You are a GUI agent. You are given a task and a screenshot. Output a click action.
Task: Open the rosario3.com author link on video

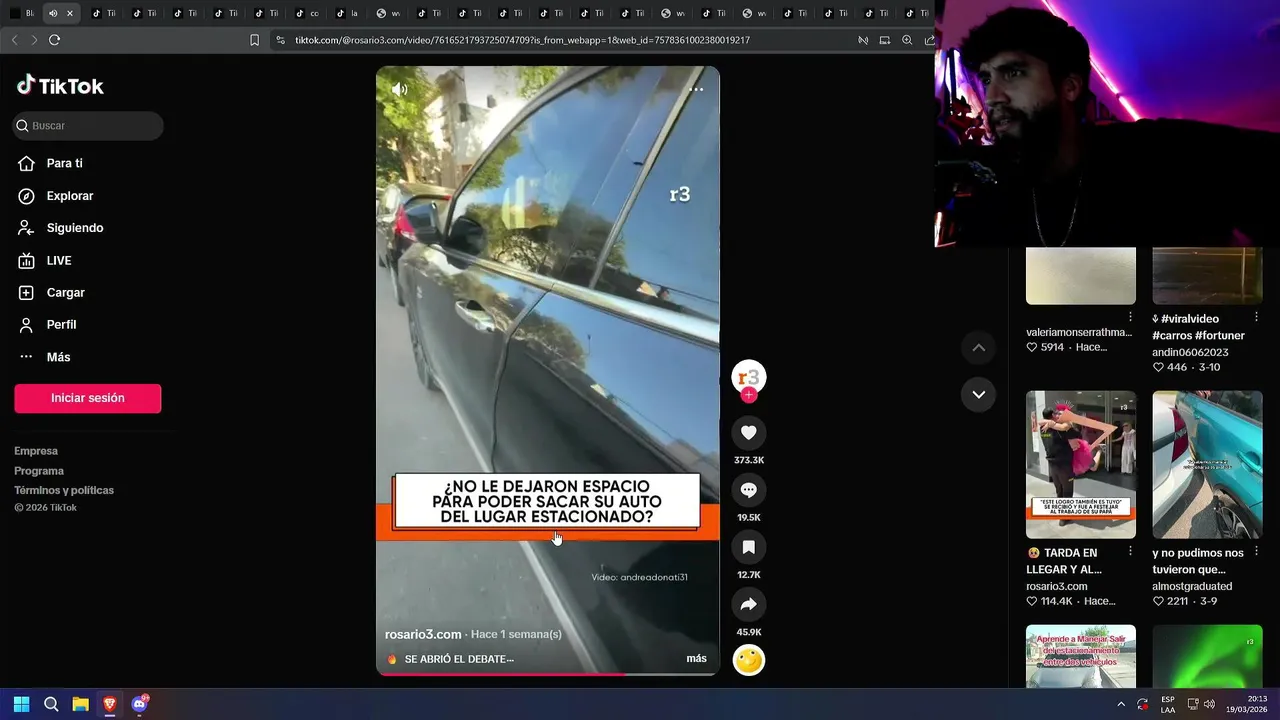(x=423, y=634)
